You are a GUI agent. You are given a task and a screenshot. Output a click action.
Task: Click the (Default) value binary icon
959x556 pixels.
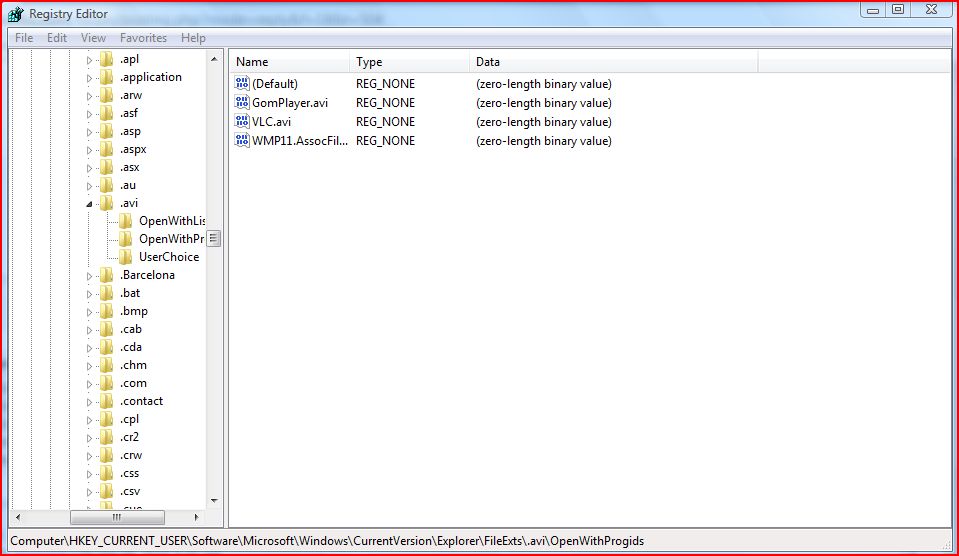(x=242, y=83)
